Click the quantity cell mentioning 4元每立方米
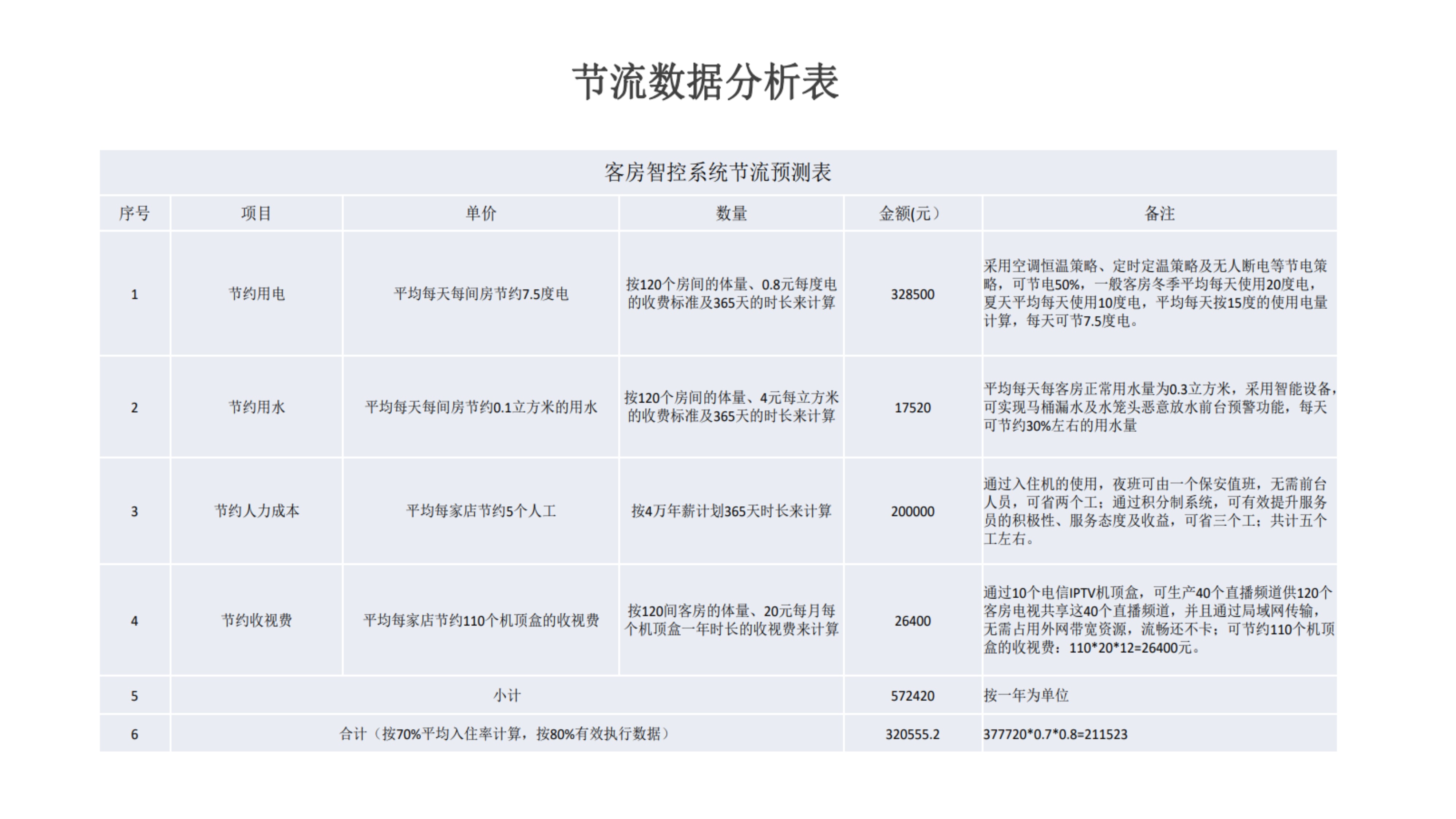1456x819 pixels. click(731, 407)
